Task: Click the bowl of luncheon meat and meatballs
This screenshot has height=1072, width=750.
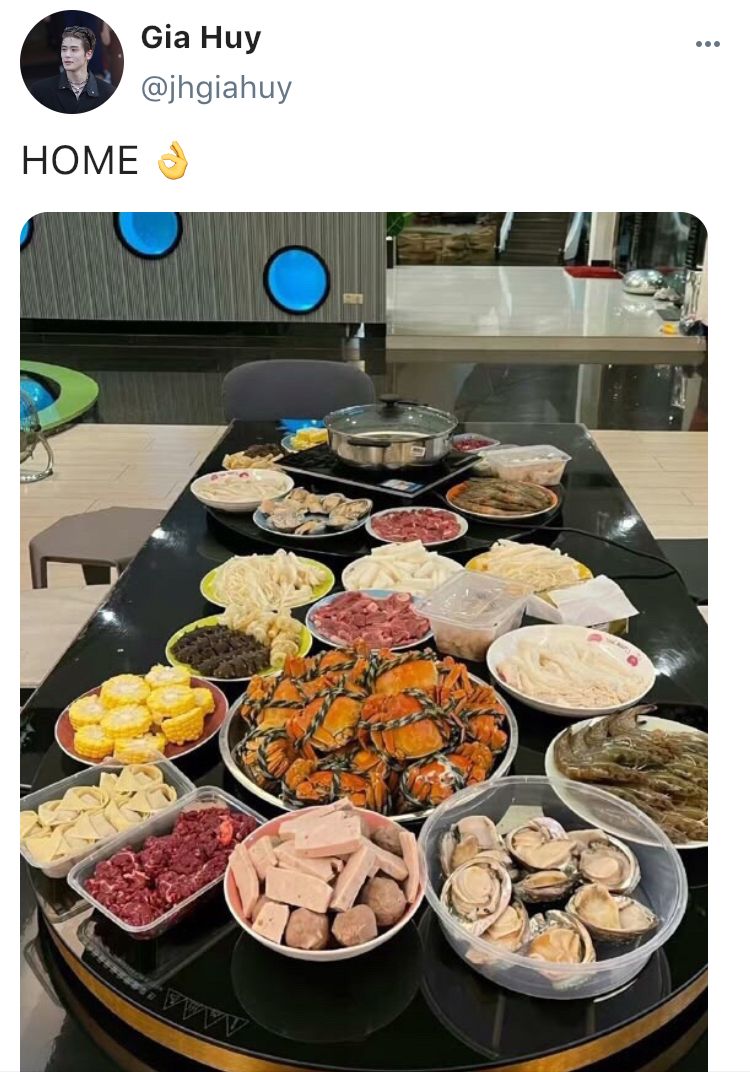Action: point(325,883)
